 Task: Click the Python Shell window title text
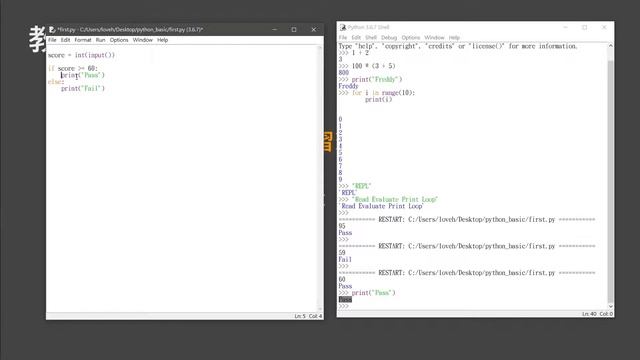(x=369, y=27)
